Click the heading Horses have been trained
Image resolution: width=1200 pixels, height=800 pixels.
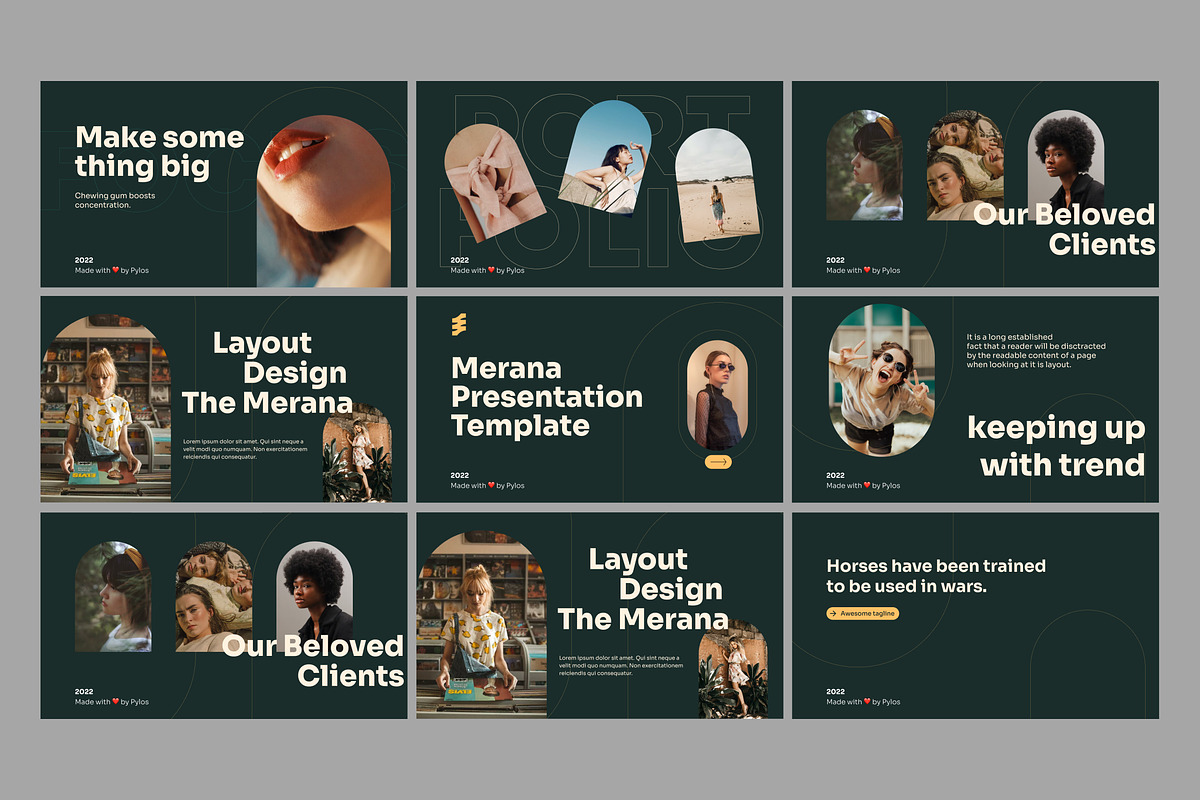[936, 576]
